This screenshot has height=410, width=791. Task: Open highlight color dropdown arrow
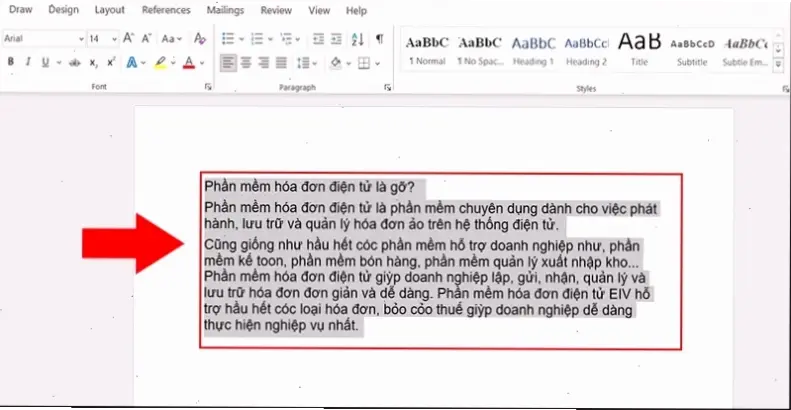(x=173, y=63)
